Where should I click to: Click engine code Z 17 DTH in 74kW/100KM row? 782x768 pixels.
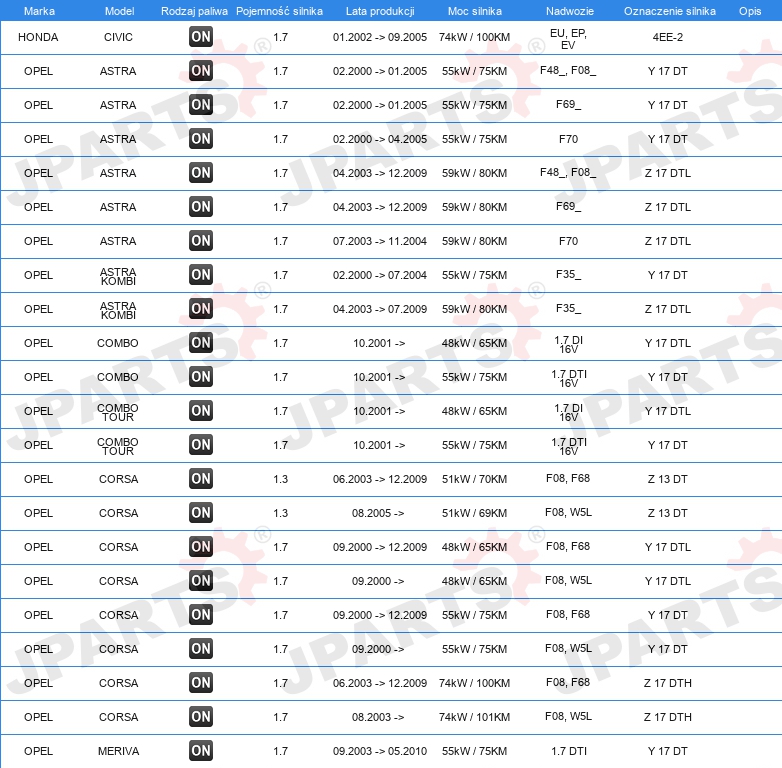click(x=668, y=683)
